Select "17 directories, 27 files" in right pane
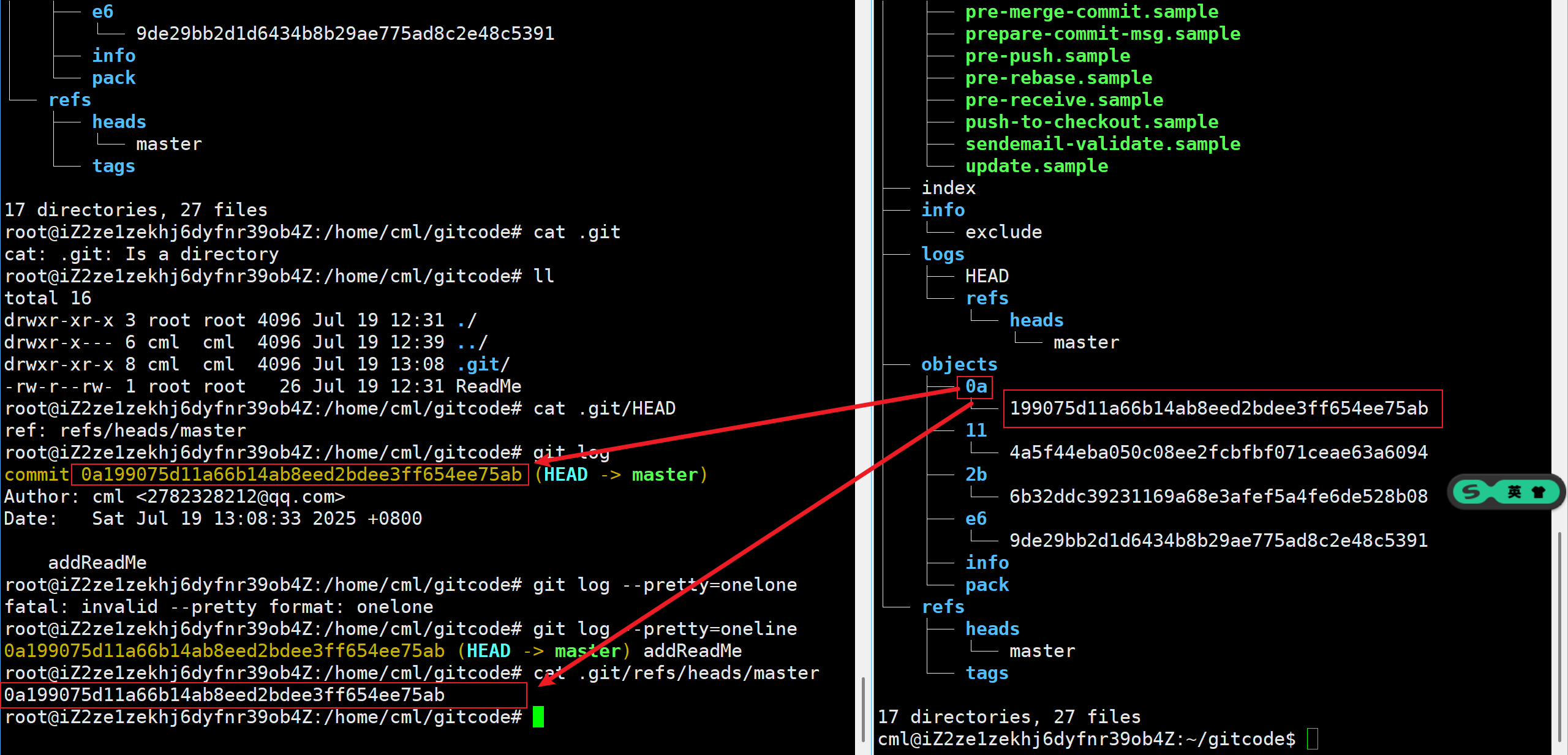The height and width of the screenshot is (755, 1568). point(1009,717)
